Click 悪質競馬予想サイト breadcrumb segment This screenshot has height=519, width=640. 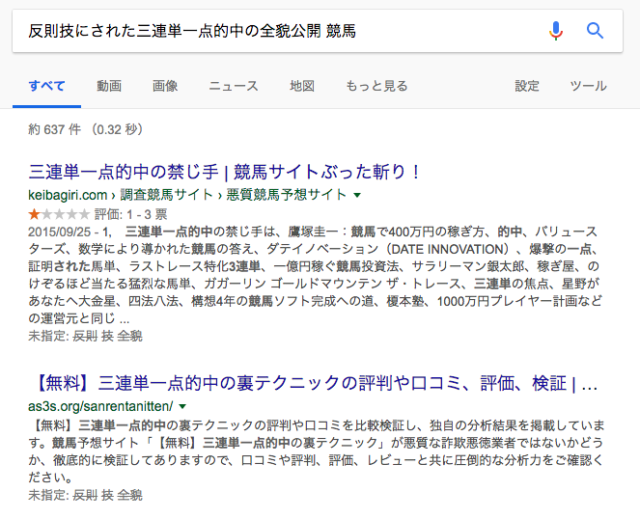click(287, 195)
